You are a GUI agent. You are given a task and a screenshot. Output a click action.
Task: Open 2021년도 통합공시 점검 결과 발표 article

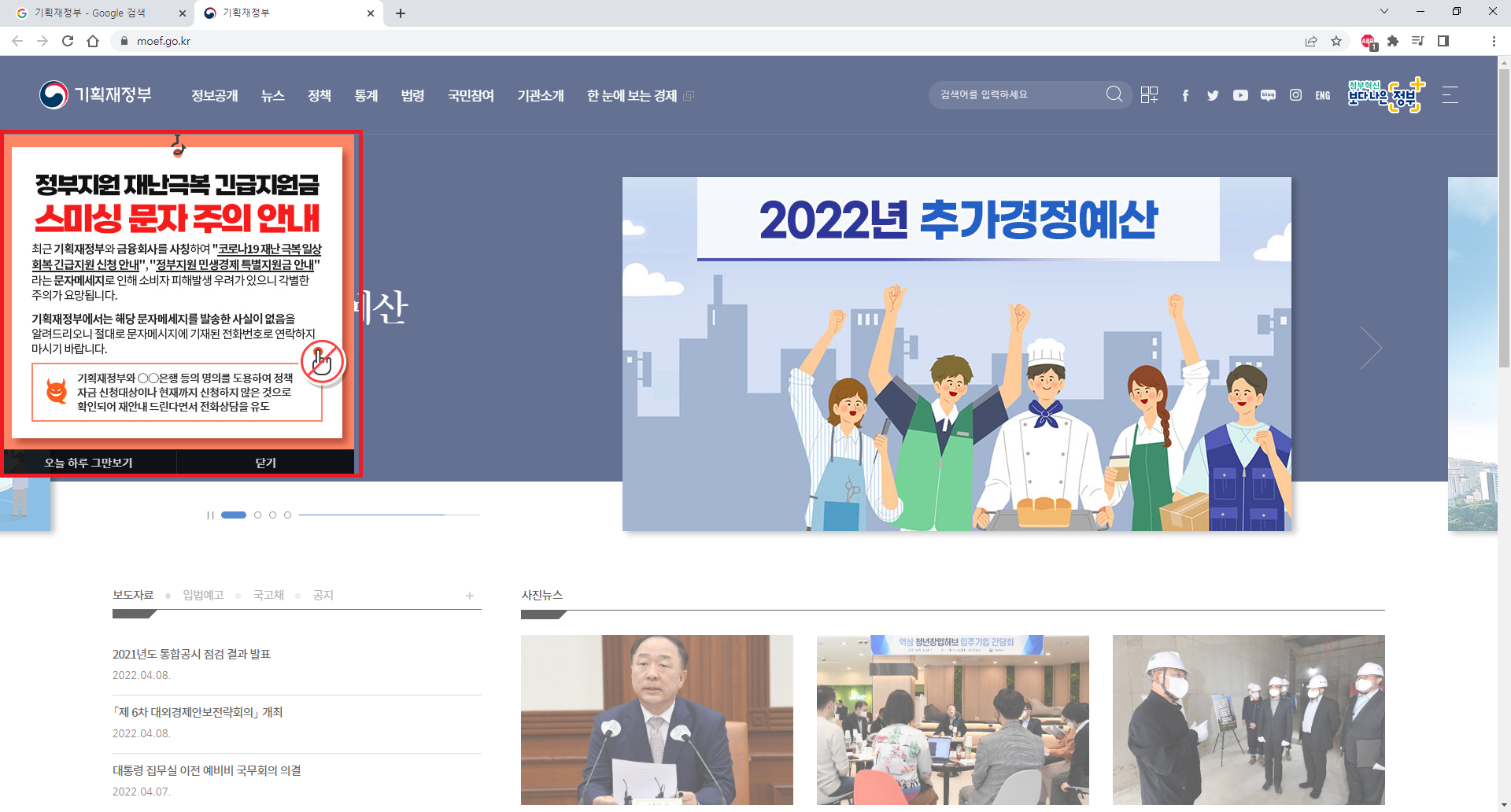click(x=191, y=654)
